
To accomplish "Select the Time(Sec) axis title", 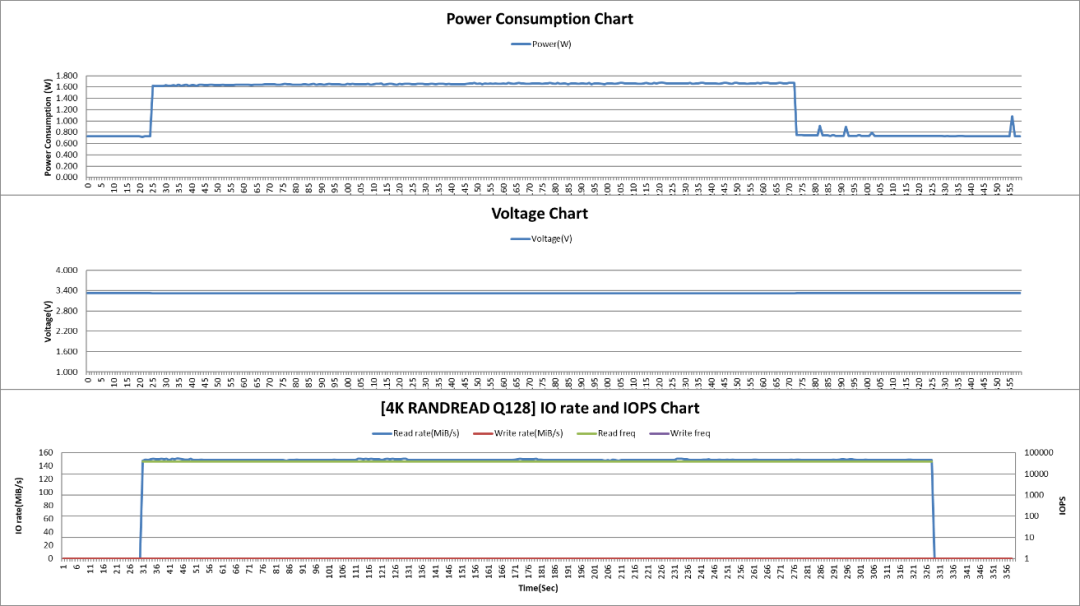I will [x=539, y=588].
